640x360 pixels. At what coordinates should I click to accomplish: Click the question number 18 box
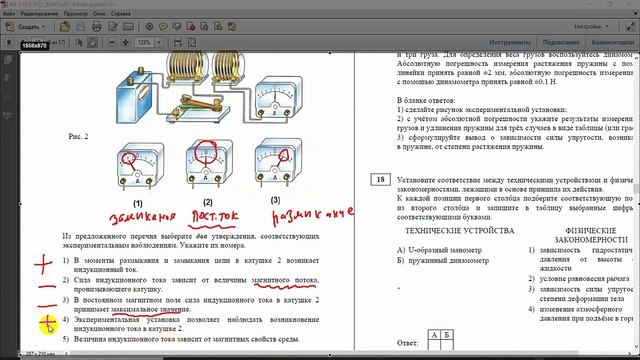(x=380, y=179)
